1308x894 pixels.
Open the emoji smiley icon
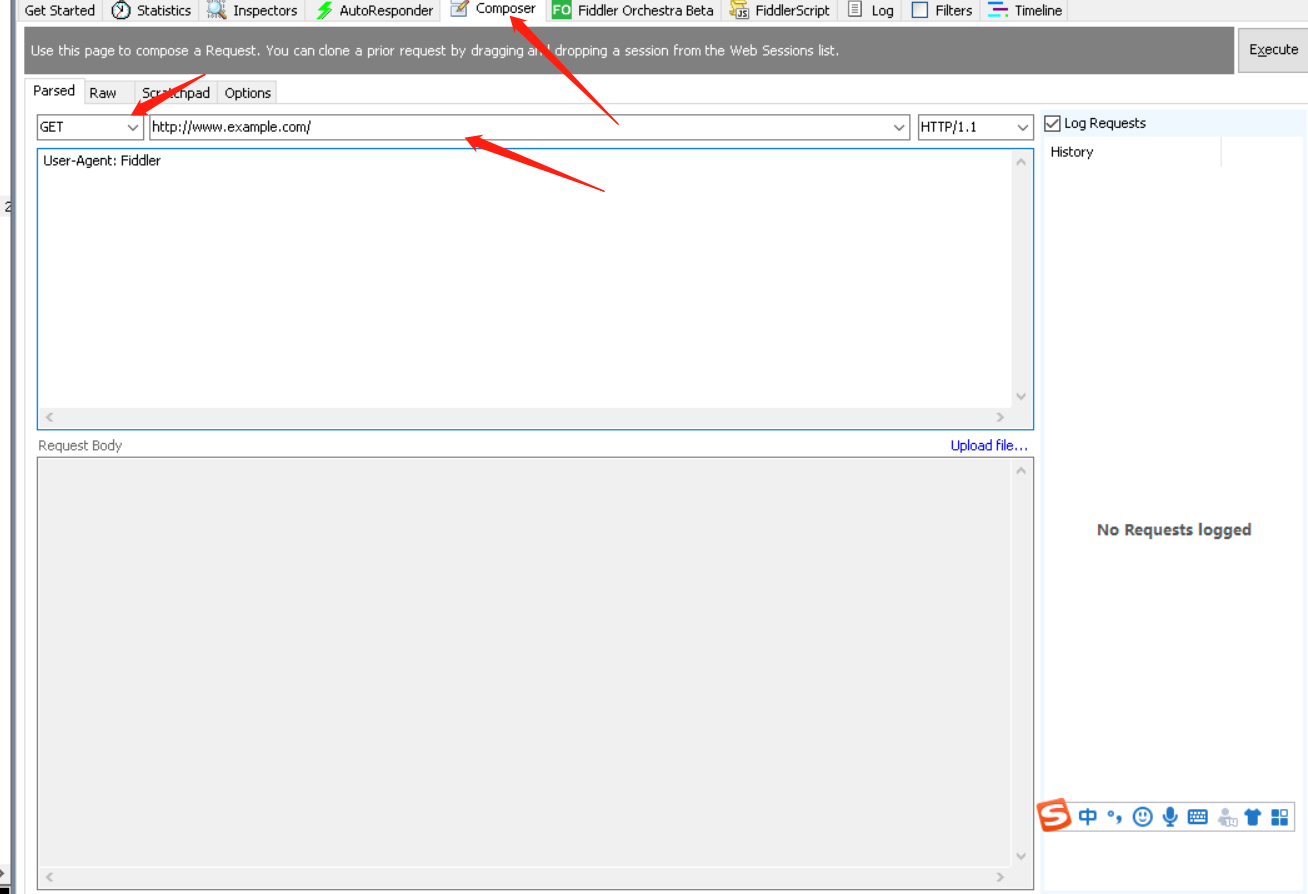(x=1142, y=817)
